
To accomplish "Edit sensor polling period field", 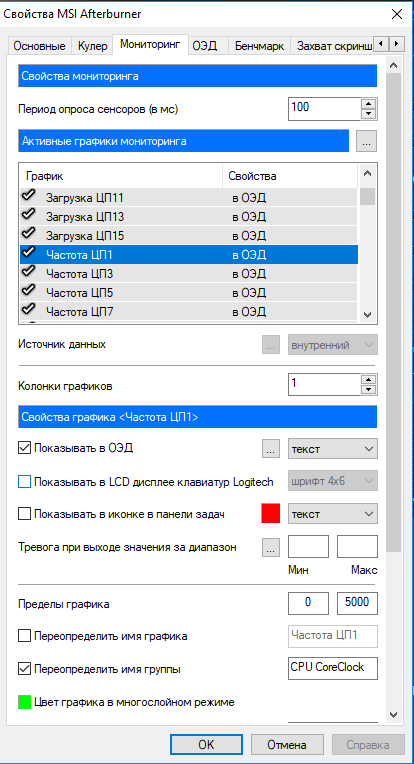I will tap(324, 109).
